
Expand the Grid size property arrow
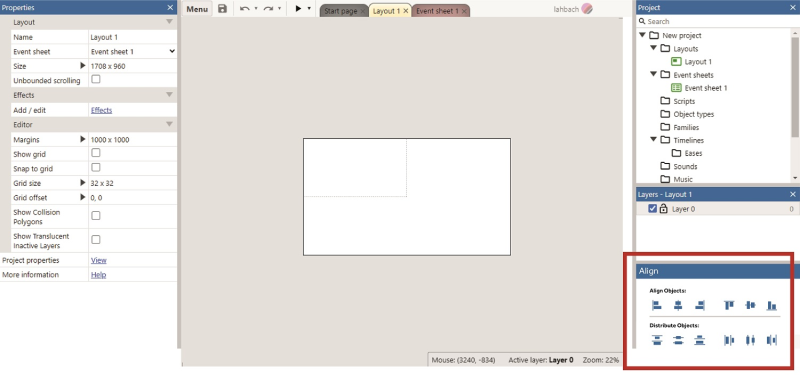pyautogui.click(x=83, y=183)
